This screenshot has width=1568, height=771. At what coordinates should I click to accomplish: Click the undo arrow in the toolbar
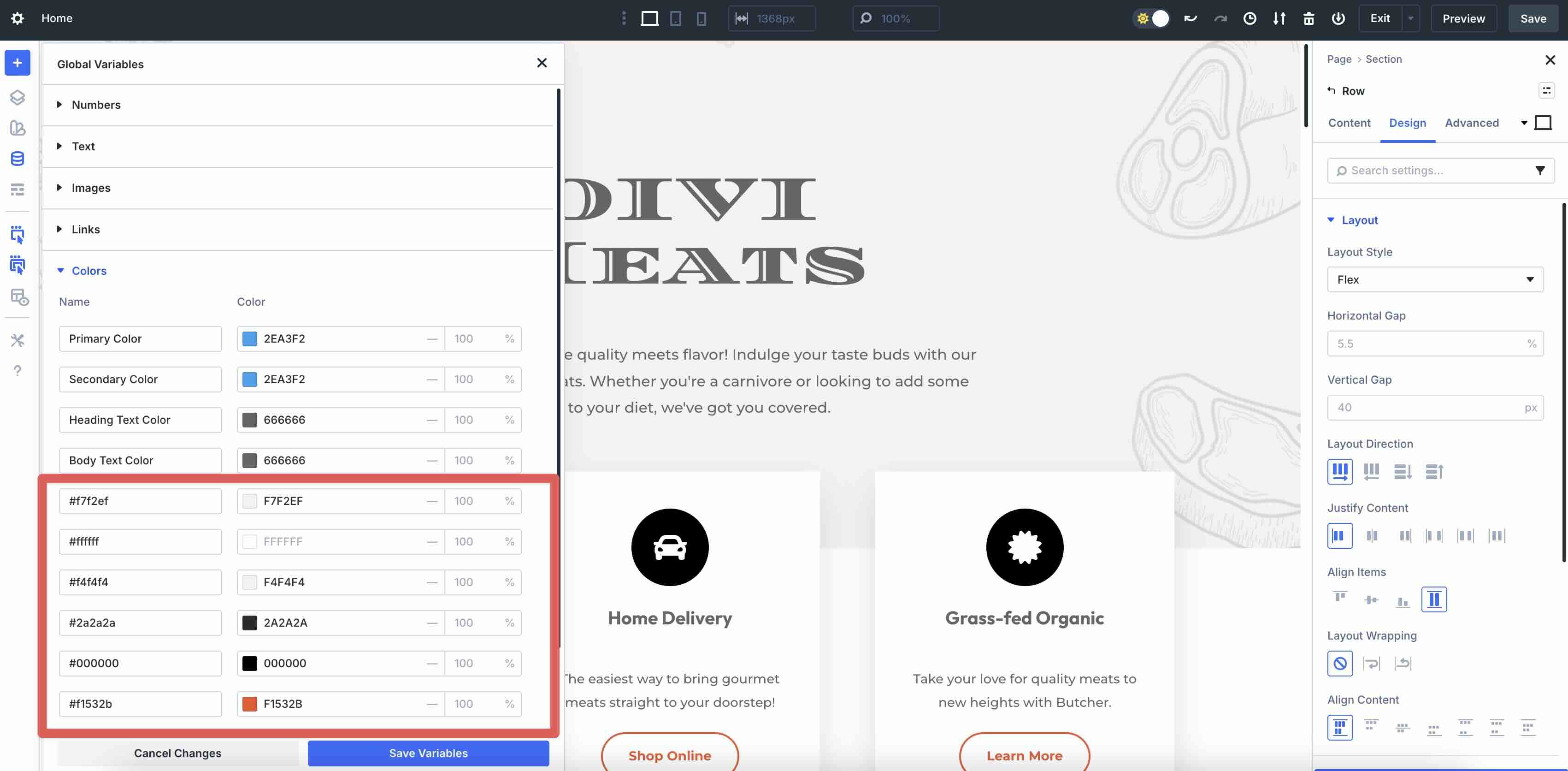(1190, 18)
